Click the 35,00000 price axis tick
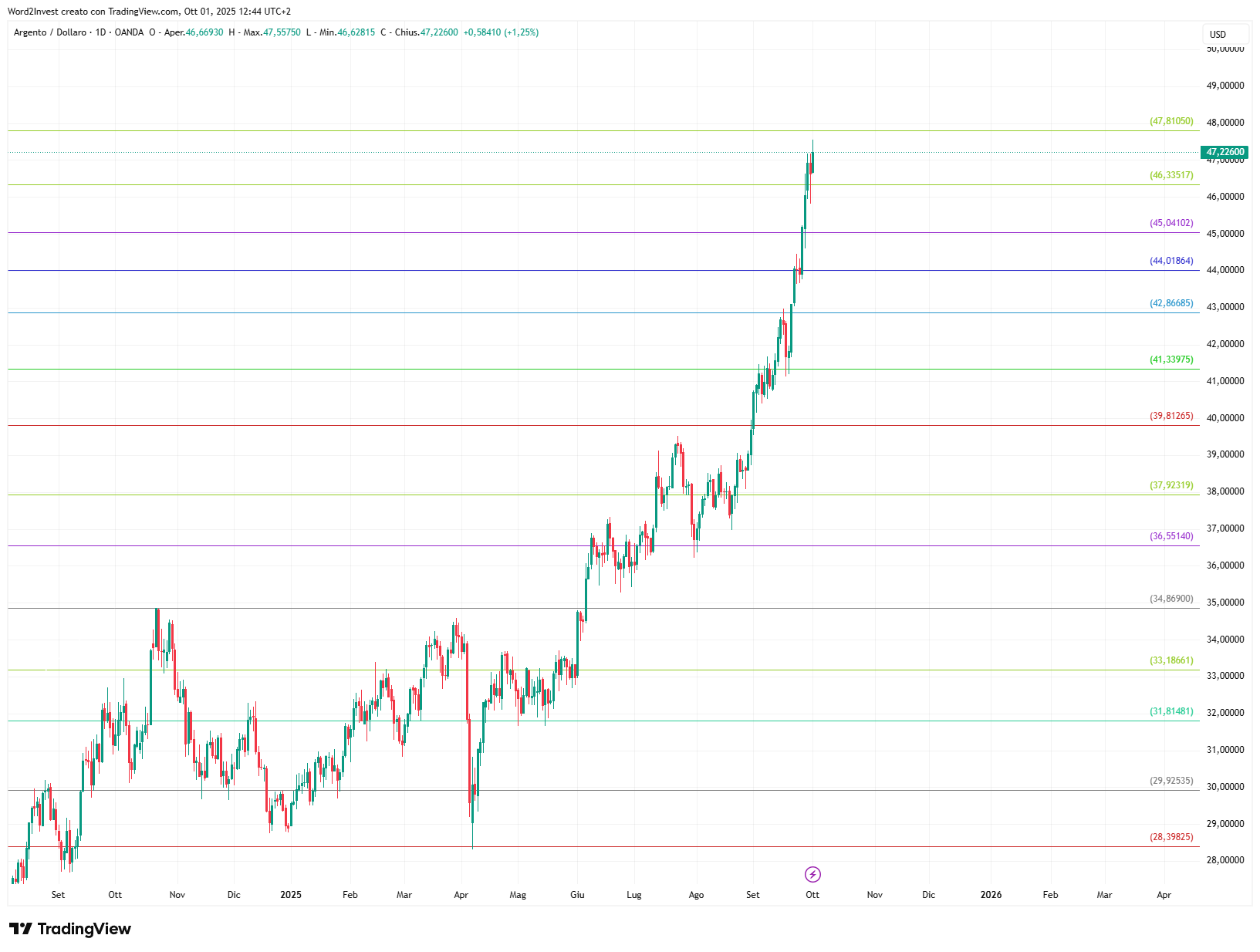The width and height of the screenshot is (1260, 952). (1225, 603)
